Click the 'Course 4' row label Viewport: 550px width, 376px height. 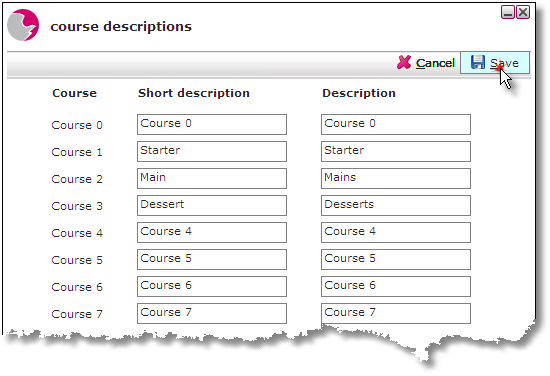77,233
